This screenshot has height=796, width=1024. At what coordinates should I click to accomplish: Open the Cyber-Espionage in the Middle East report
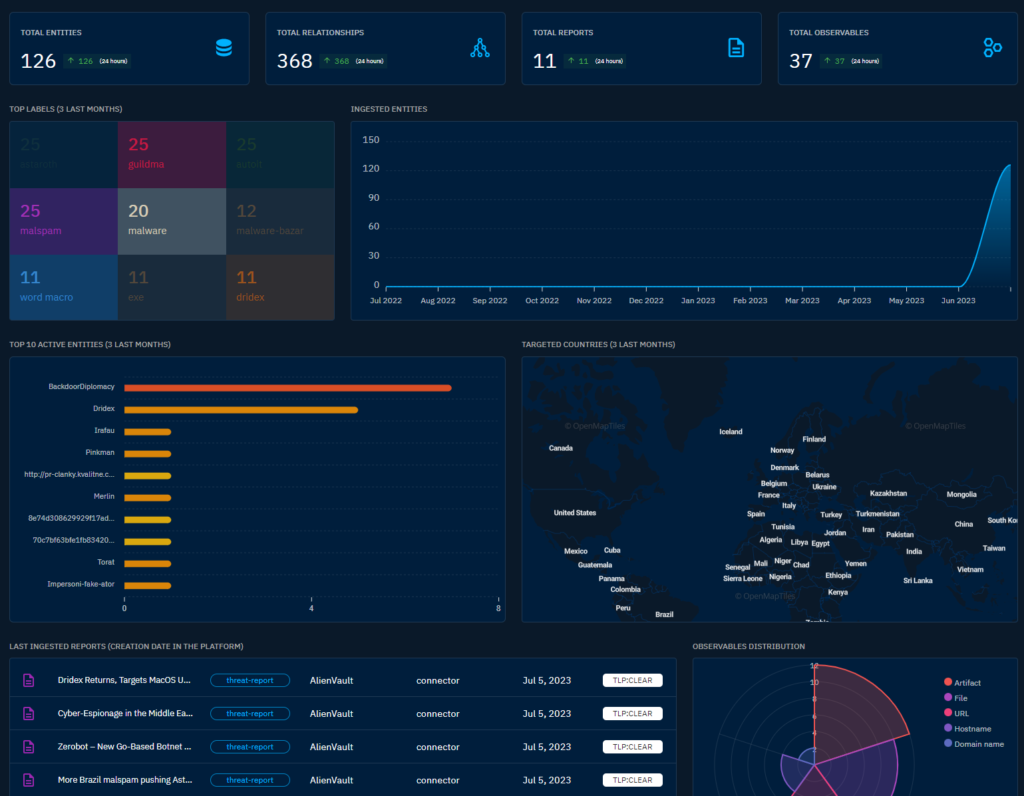click(x=124, y=714)
